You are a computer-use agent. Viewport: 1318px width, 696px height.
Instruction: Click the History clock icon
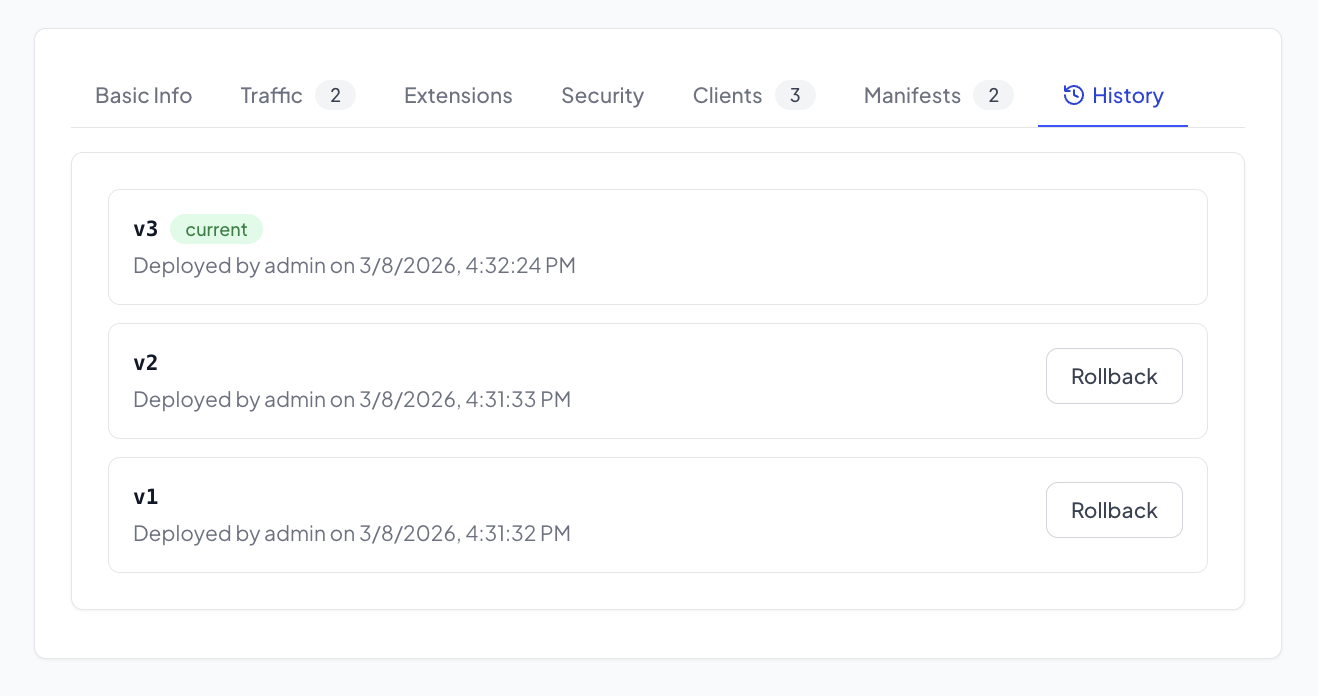coord(1073,96)
